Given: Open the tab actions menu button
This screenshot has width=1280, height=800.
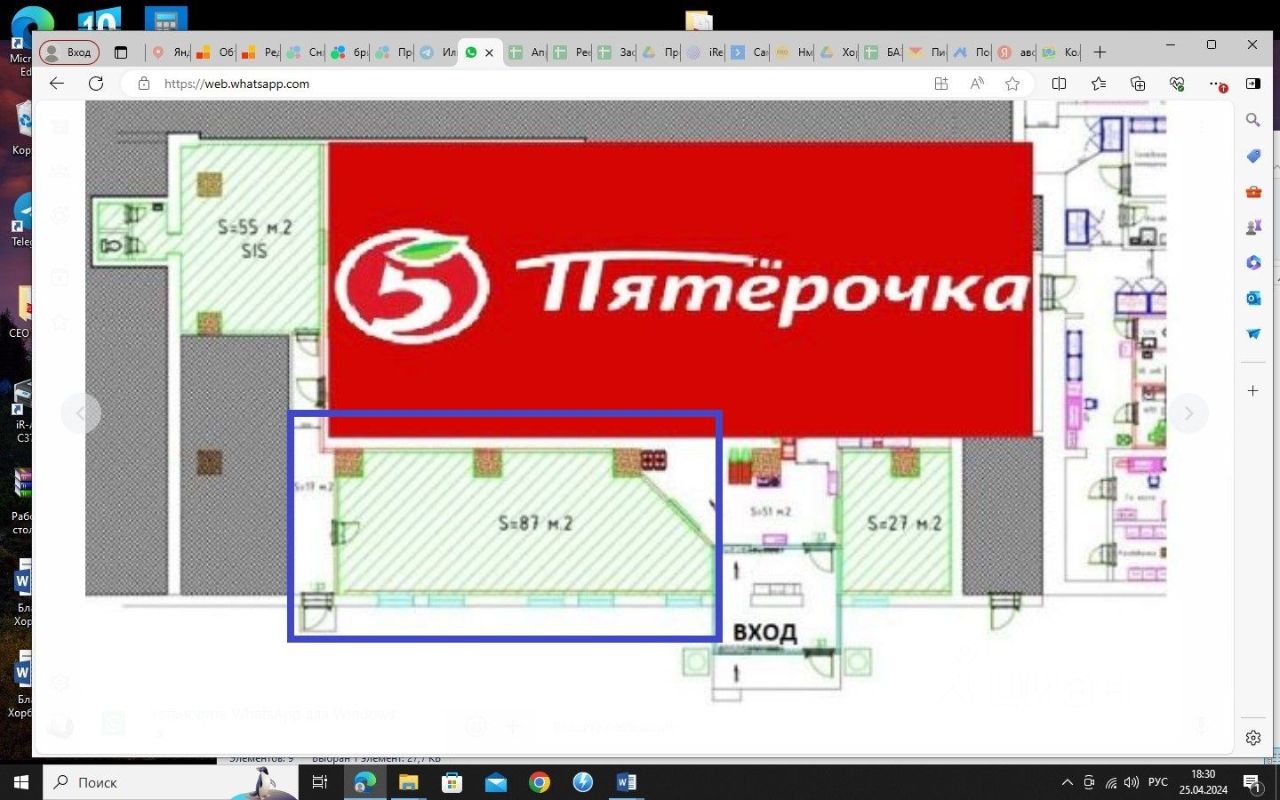Looking at the screenshot, I should point(121,52).
